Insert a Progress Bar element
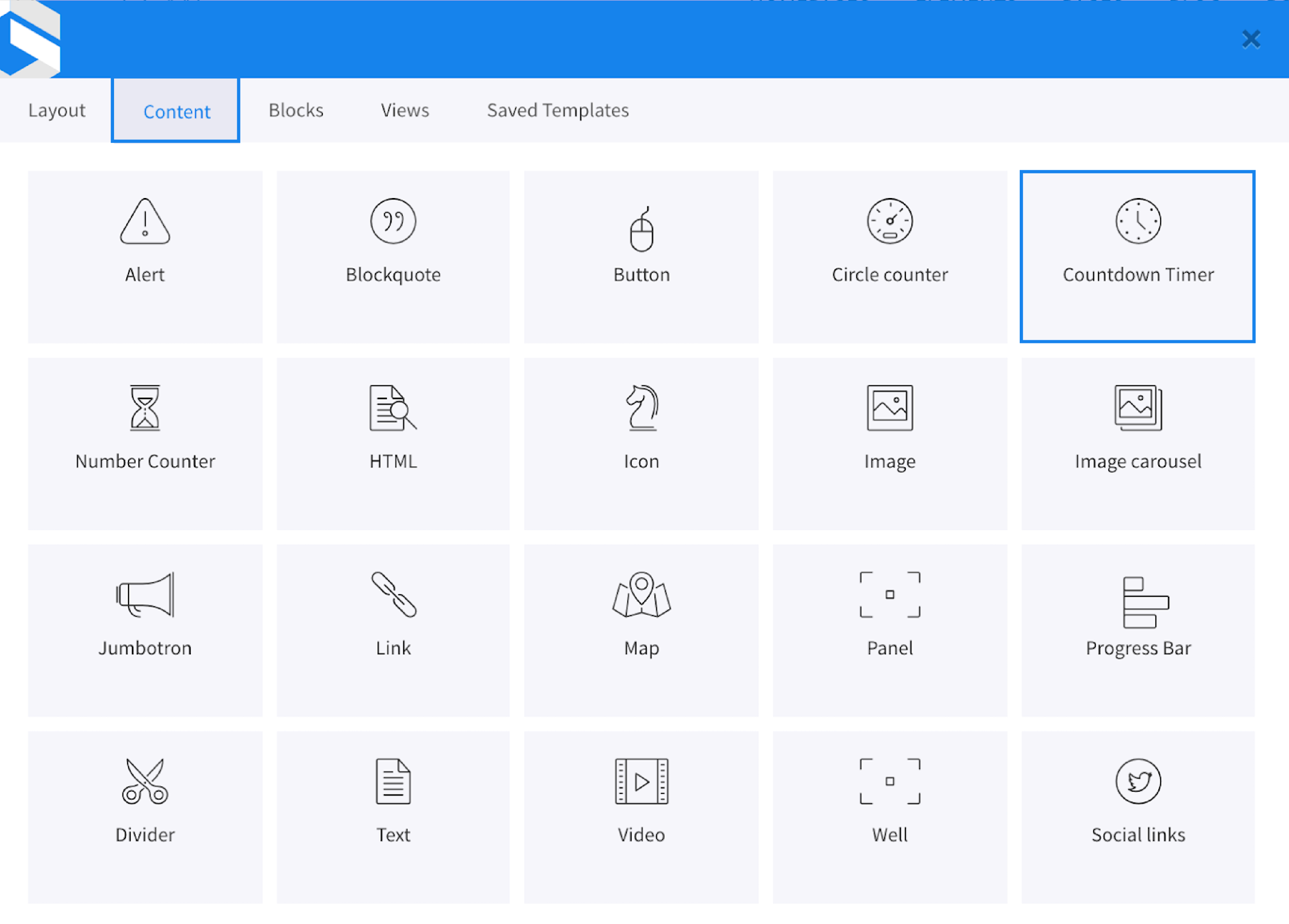This screenshot has width=1289, height=924. [x=1138, y=631]
